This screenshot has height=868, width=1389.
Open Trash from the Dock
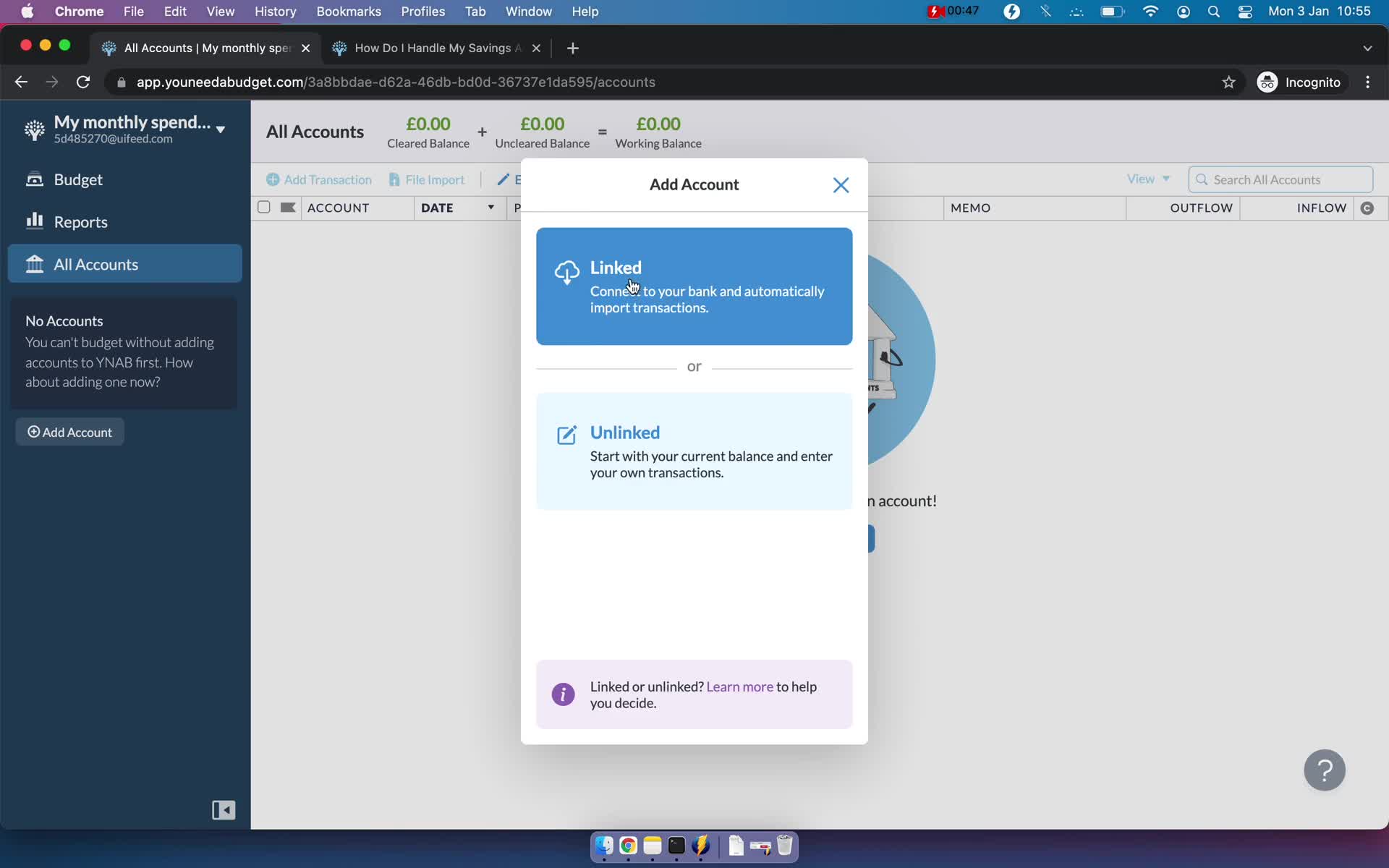785,846
